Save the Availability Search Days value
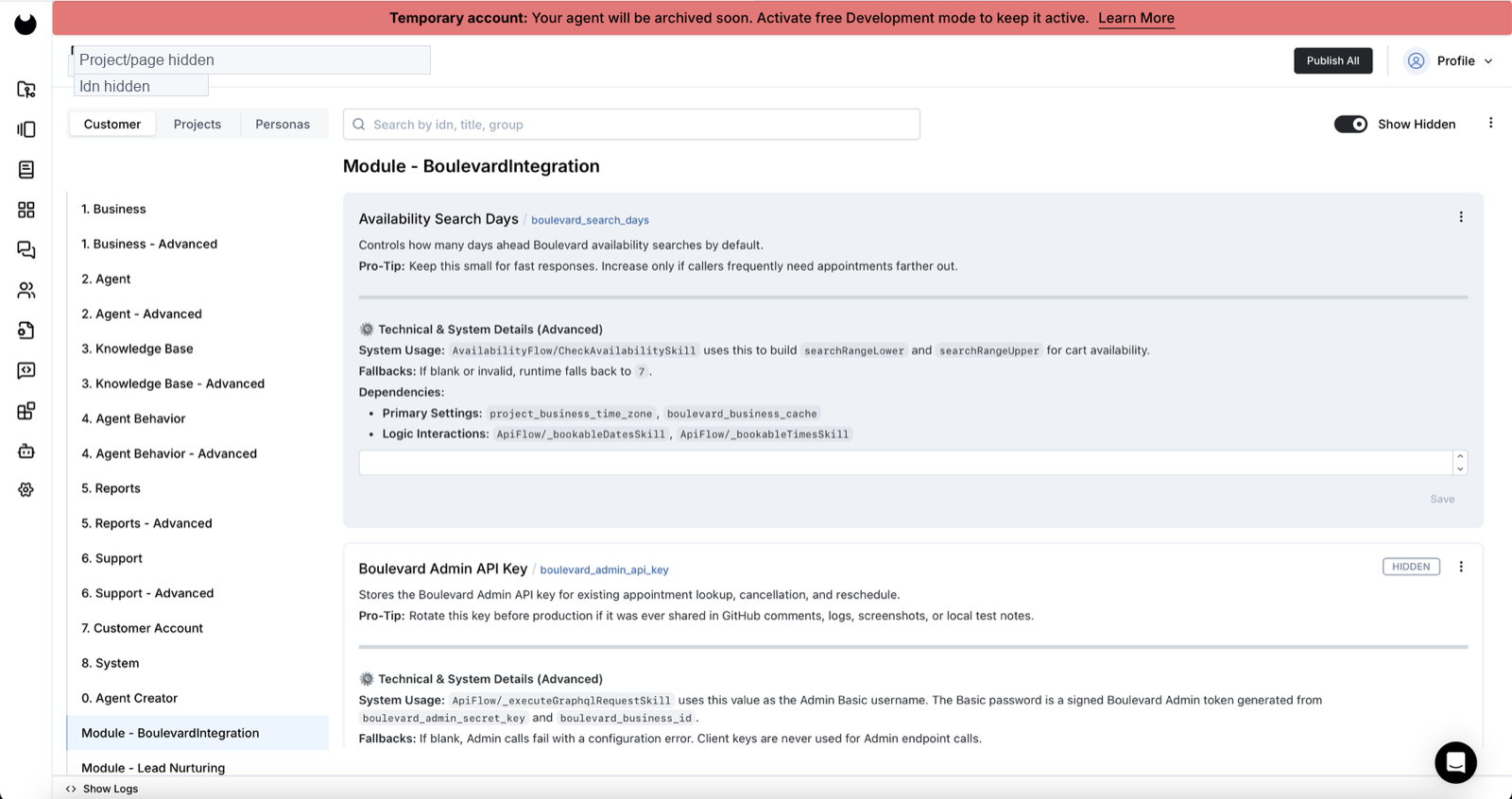The image size is (1512, 799). pyautogui.click(x=1442, y=499)
